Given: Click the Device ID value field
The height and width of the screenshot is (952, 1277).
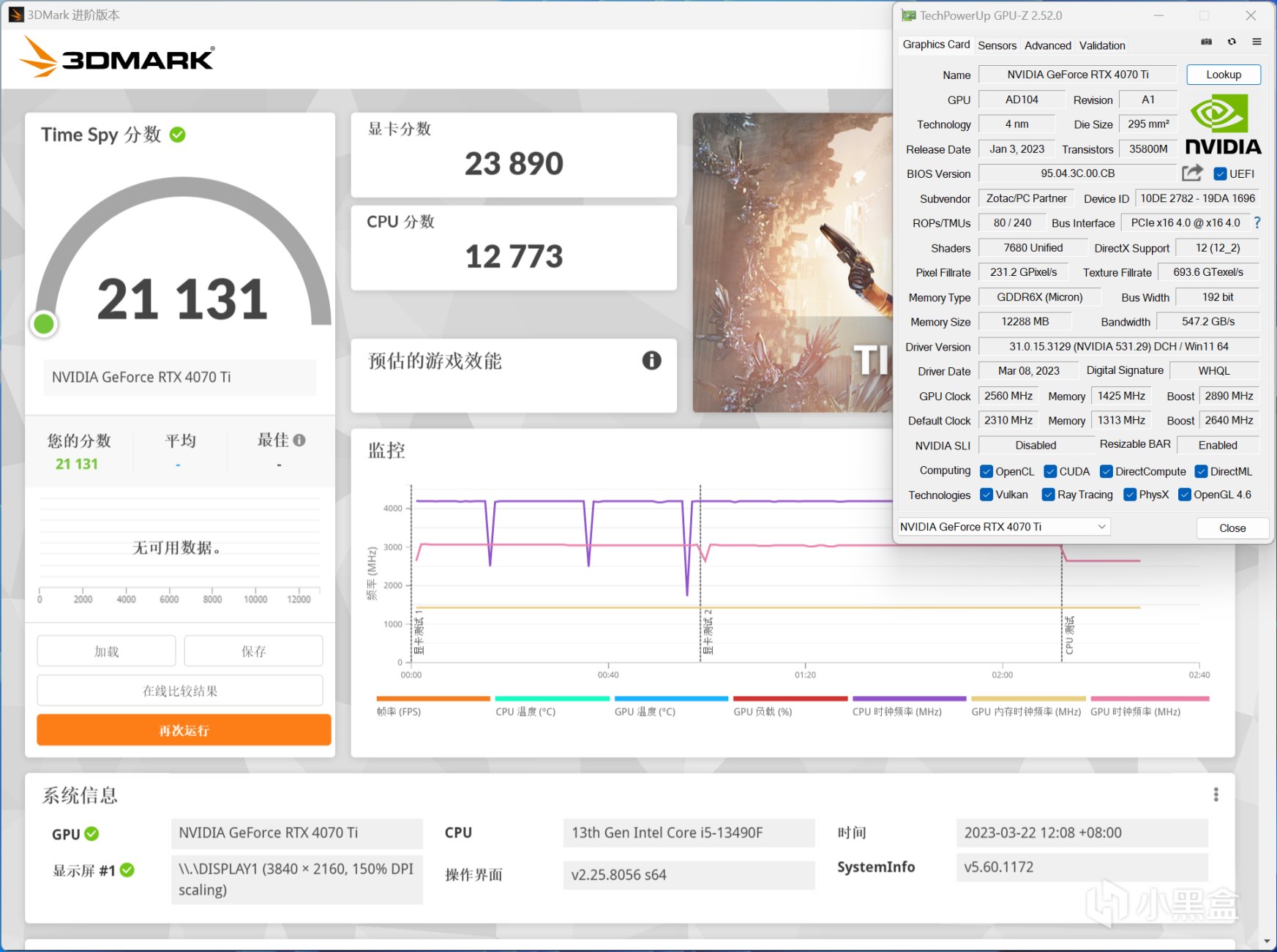Looking at the screenshot, I should pos(1197,198).
